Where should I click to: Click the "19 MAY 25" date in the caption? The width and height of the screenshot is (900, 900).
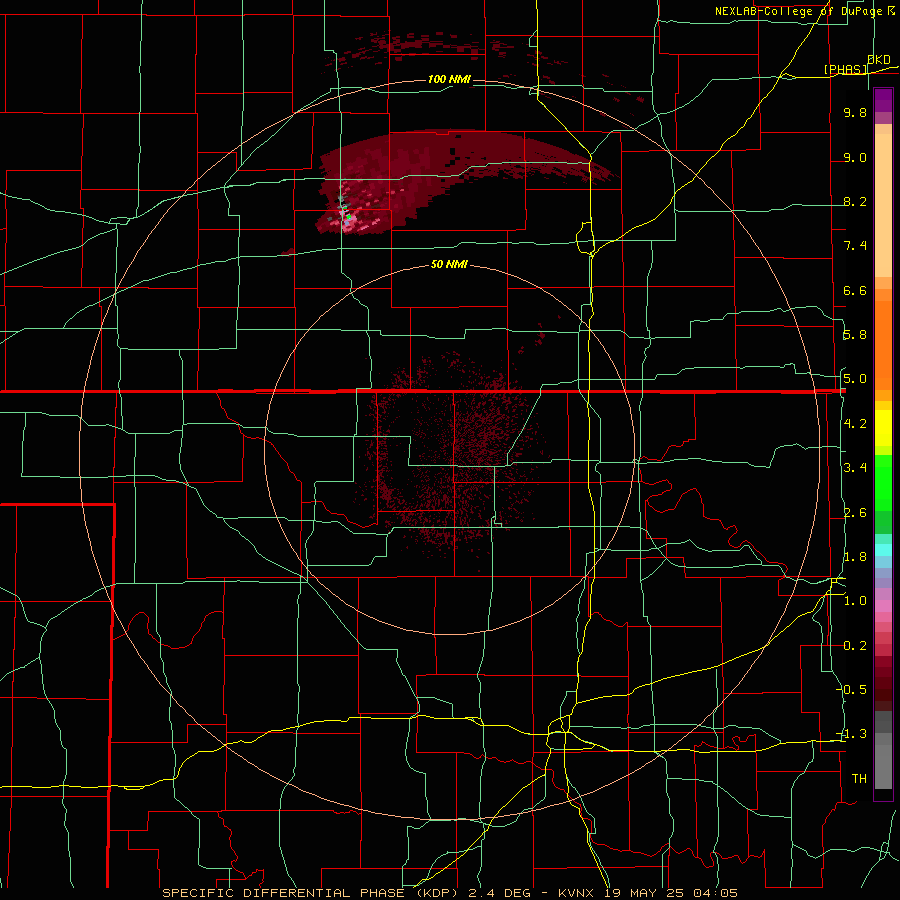coord(642,893)
